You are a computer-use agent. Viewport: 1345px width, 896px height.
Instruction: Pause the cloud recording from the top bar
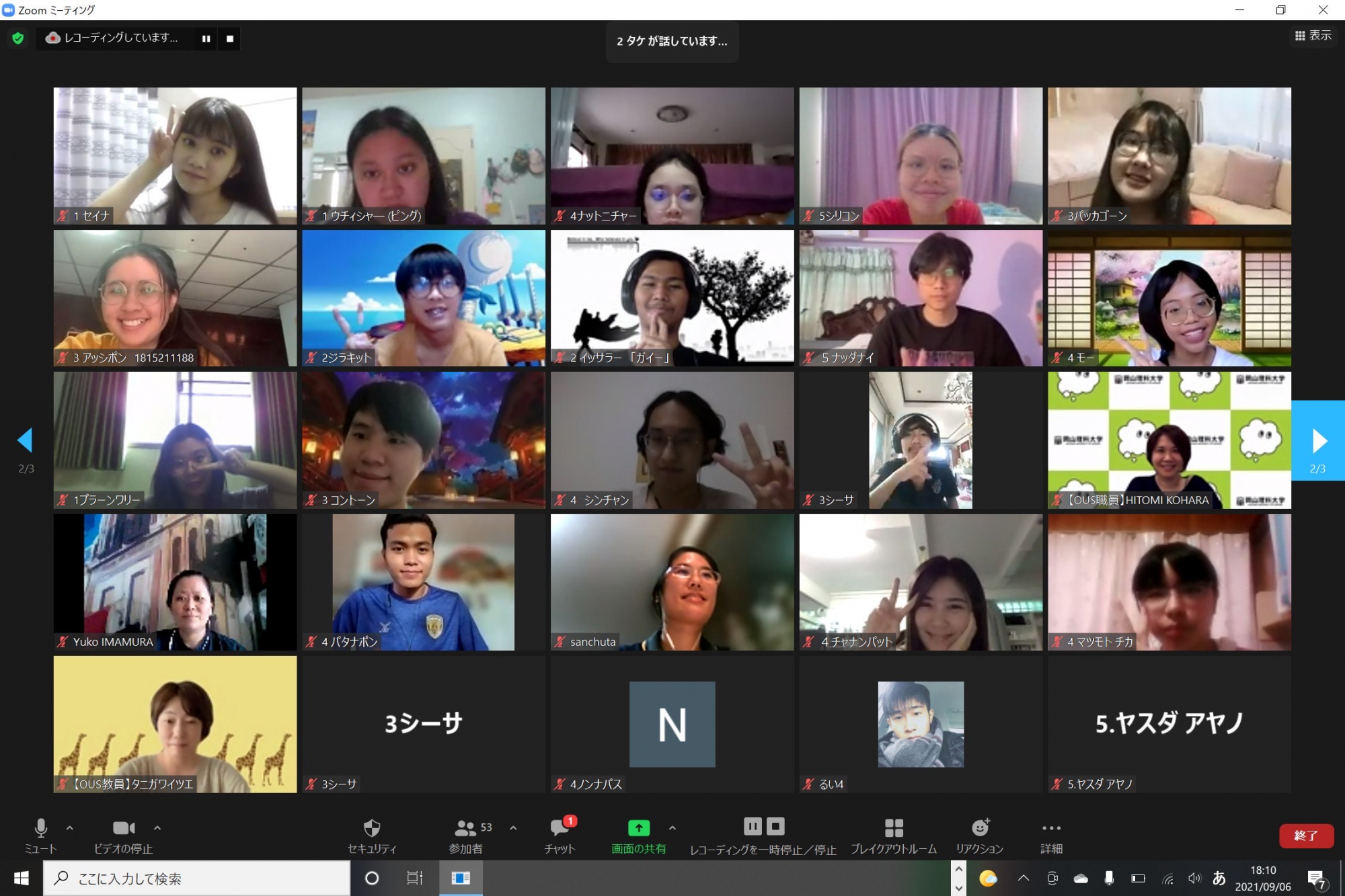pyautogui.click(x=206, y=38)
